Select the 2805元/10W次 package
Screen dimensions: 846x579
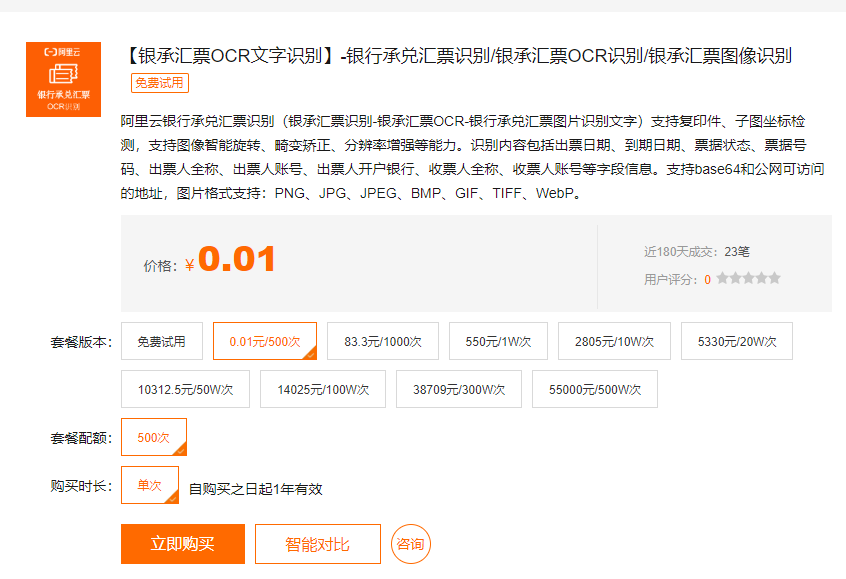(x=614, y=341)
